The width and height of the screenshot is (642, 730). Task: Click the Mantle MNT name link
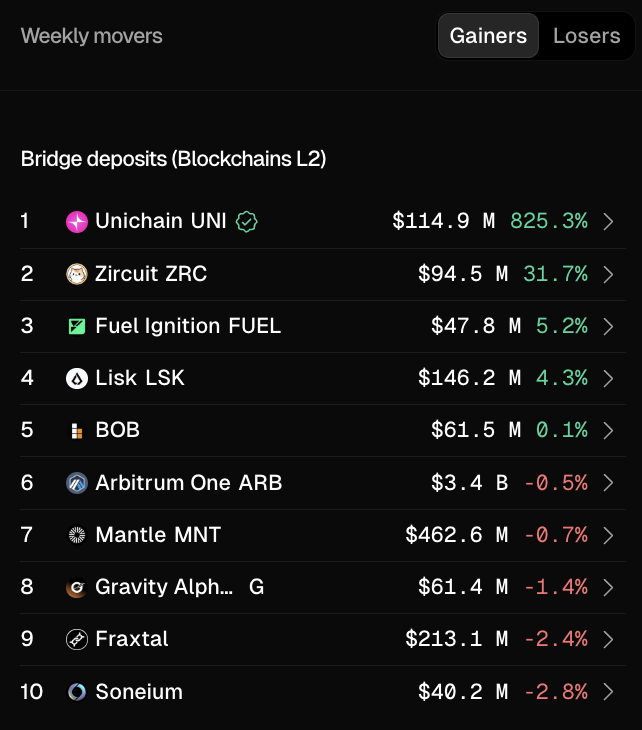point(158,535)
